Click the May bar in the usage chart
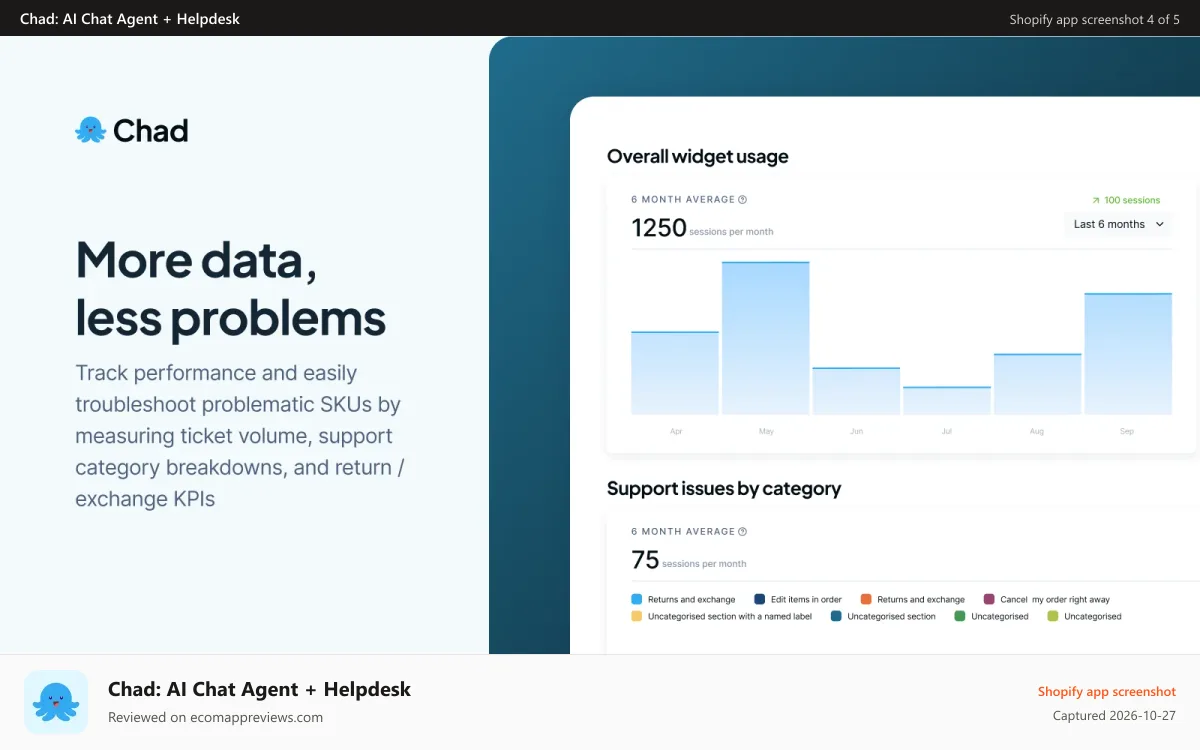This screenshot has height=750, width=1200. [766, 338]
